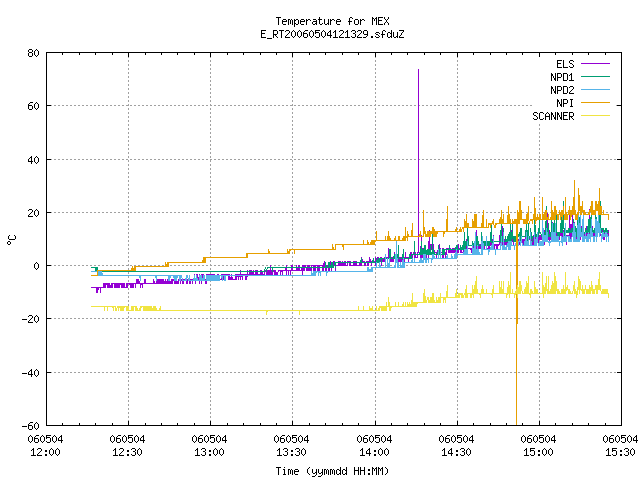
Task: Click the yellow SCANNER legend line sample
Action: [595, 116]
